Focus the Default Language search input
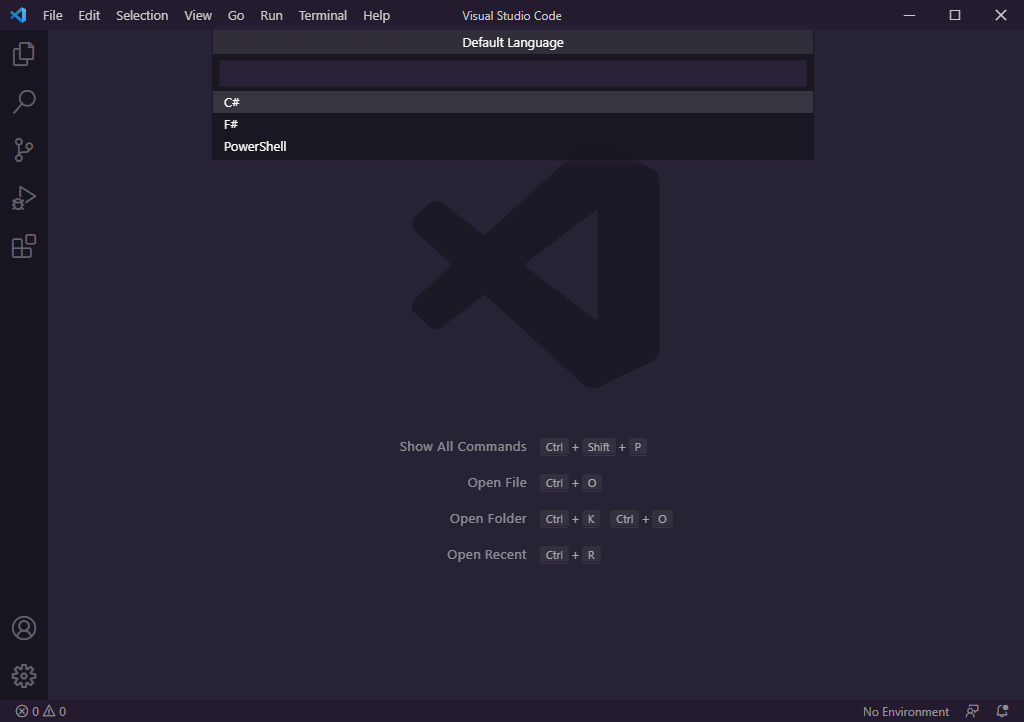Image resolution: width=1024 pixels, height=722 pixels. tap(512, 73)
